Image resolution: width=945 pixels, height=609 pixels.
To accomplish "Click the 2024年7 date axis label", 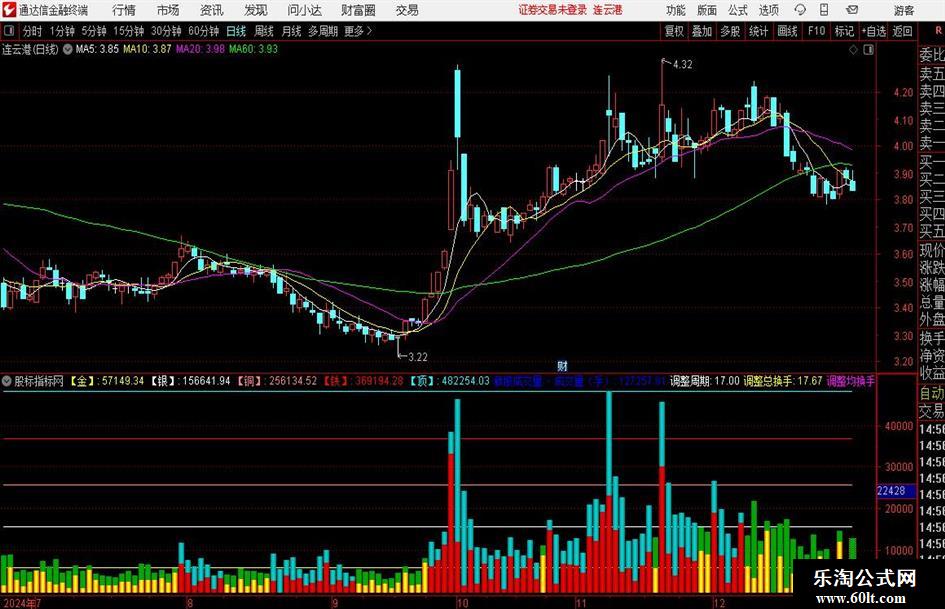I will coord(22,603).
